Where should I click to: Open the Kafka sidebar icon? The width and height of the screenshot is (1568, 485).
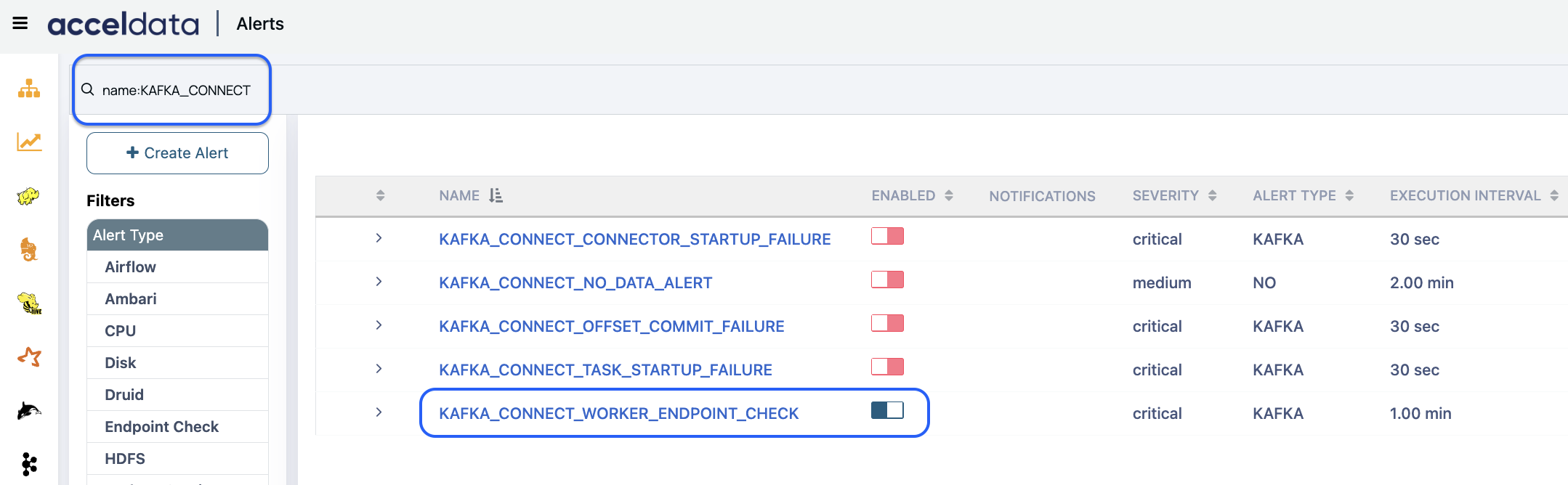pos(29,463)
